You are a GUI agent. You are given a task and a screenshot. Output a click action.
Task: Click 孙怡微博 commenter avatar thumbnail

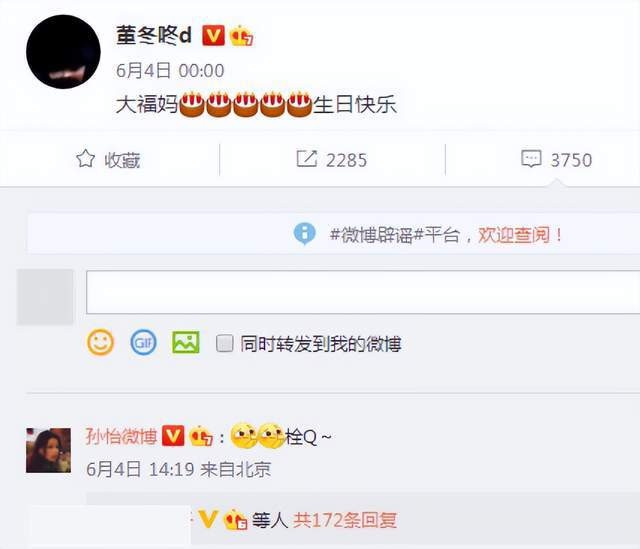49,450
